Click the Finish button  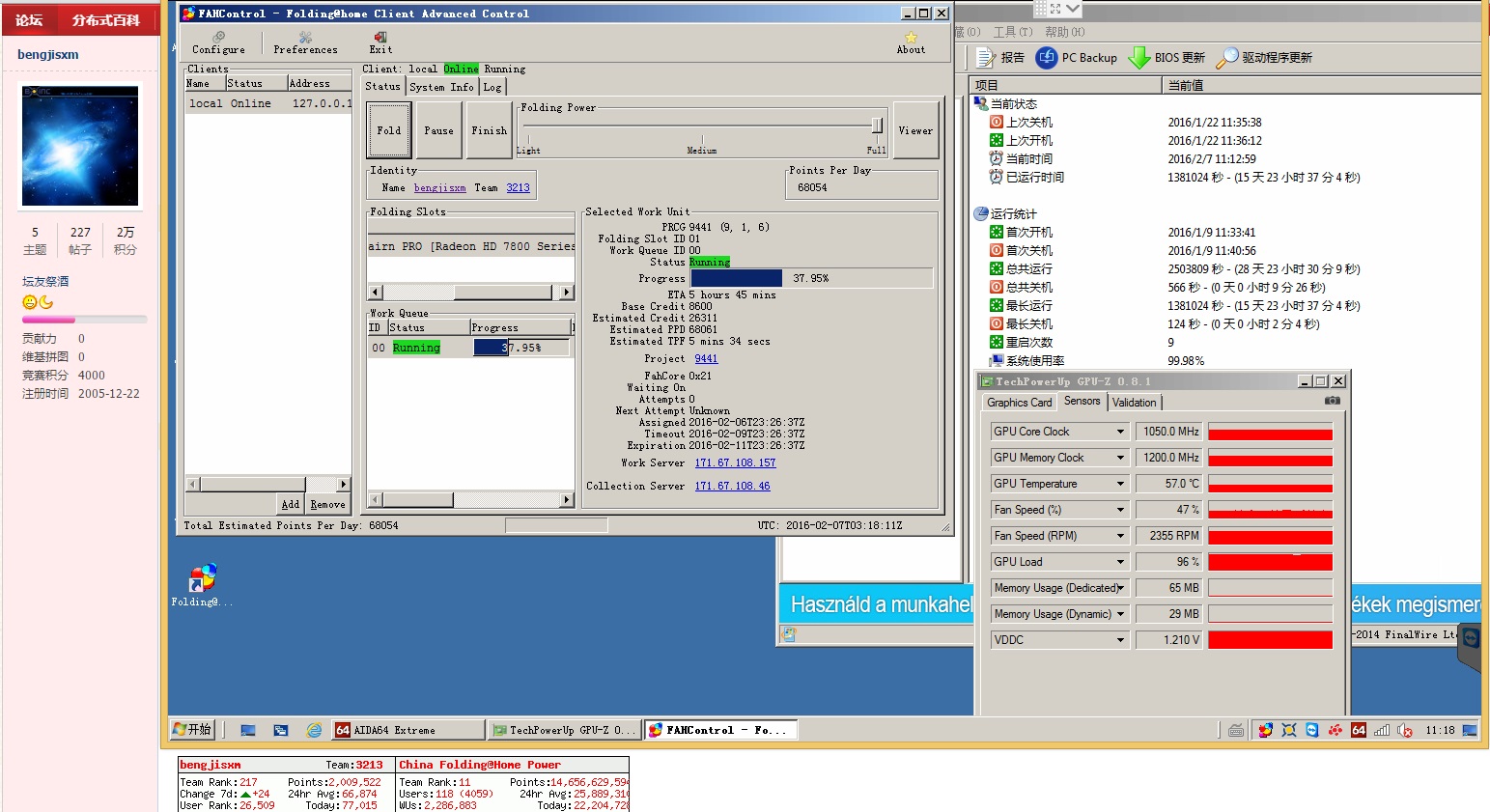pos(489,130)
